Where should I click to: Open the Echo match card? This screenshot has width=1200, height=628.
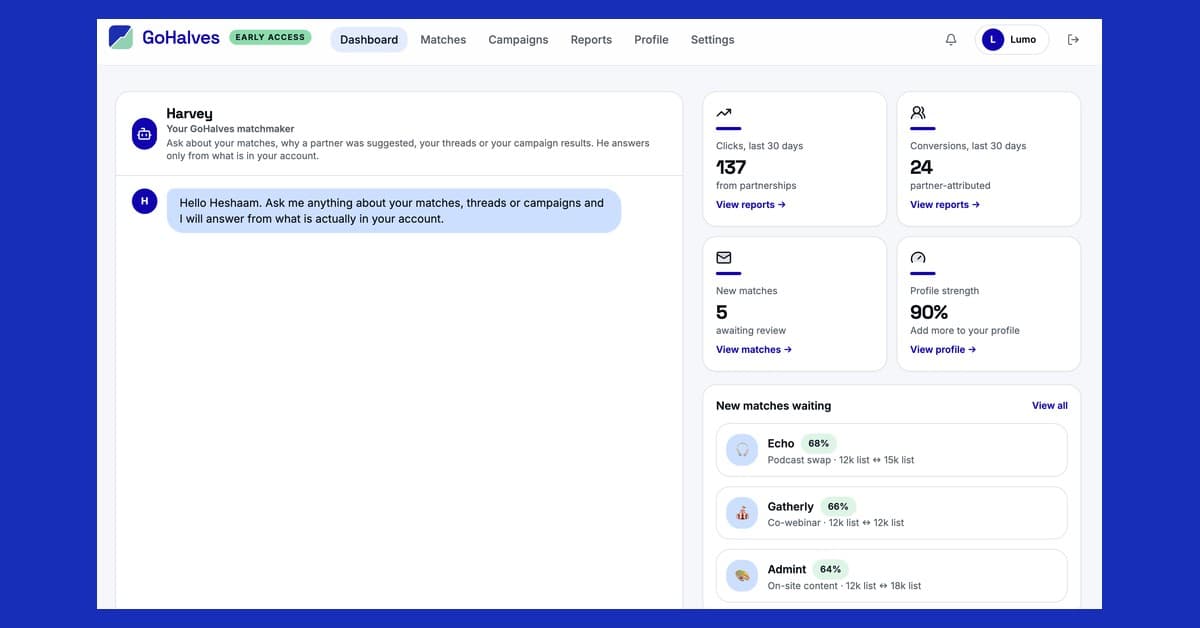pos(892,450)
